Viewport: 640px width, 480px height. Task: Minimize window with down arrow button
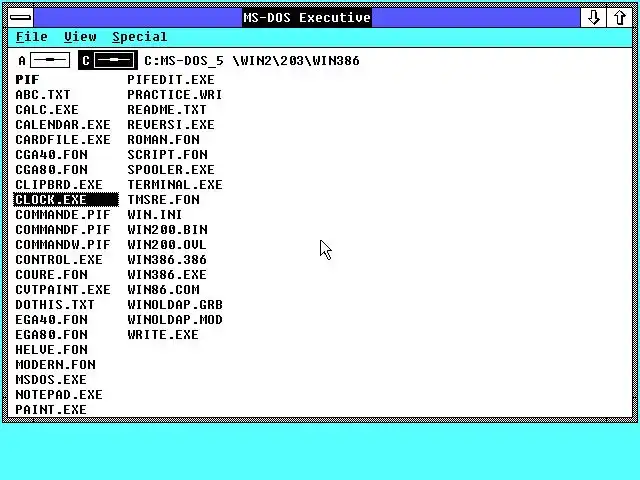tap(593, 18)
